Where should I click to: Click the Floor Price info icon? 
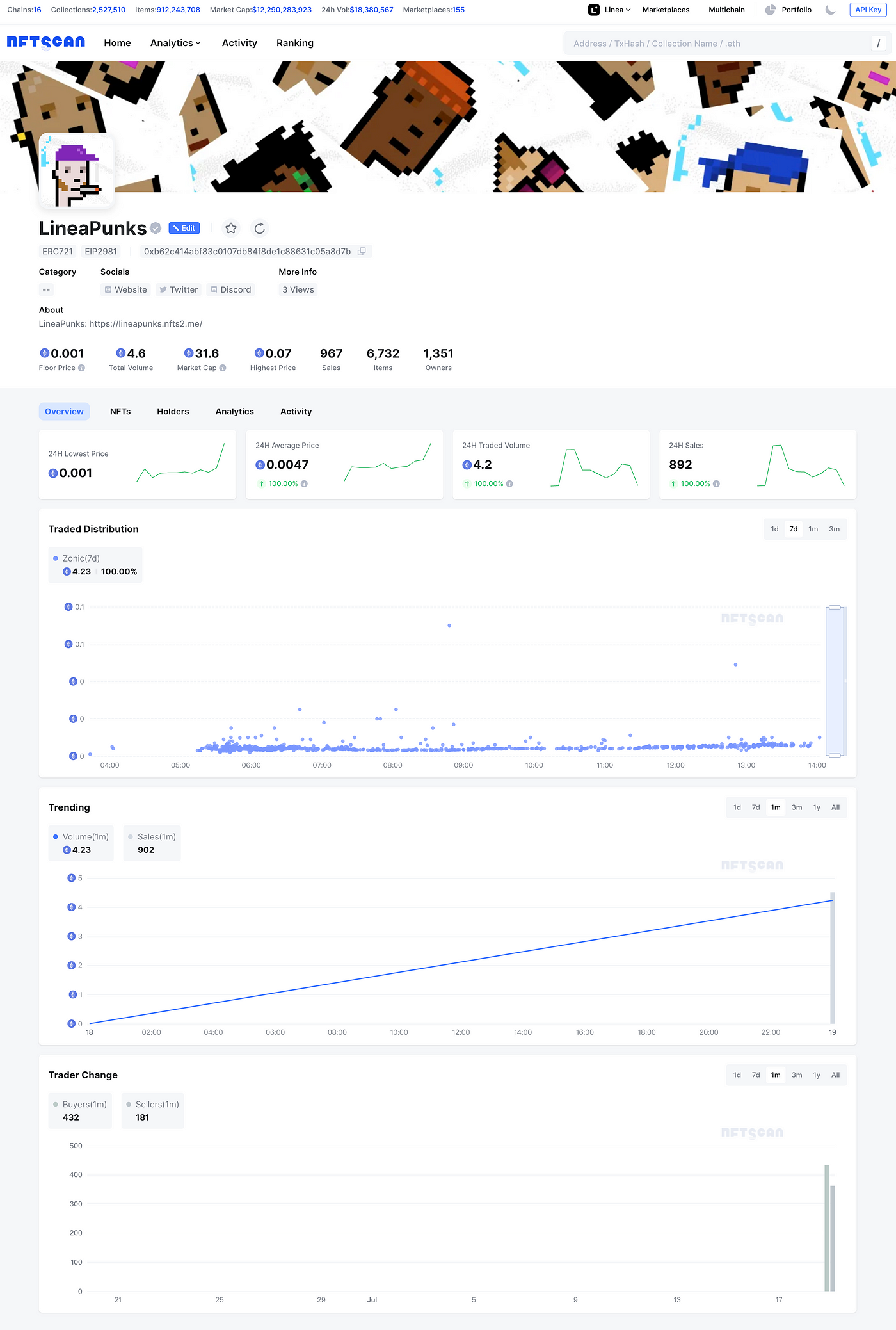81,368
